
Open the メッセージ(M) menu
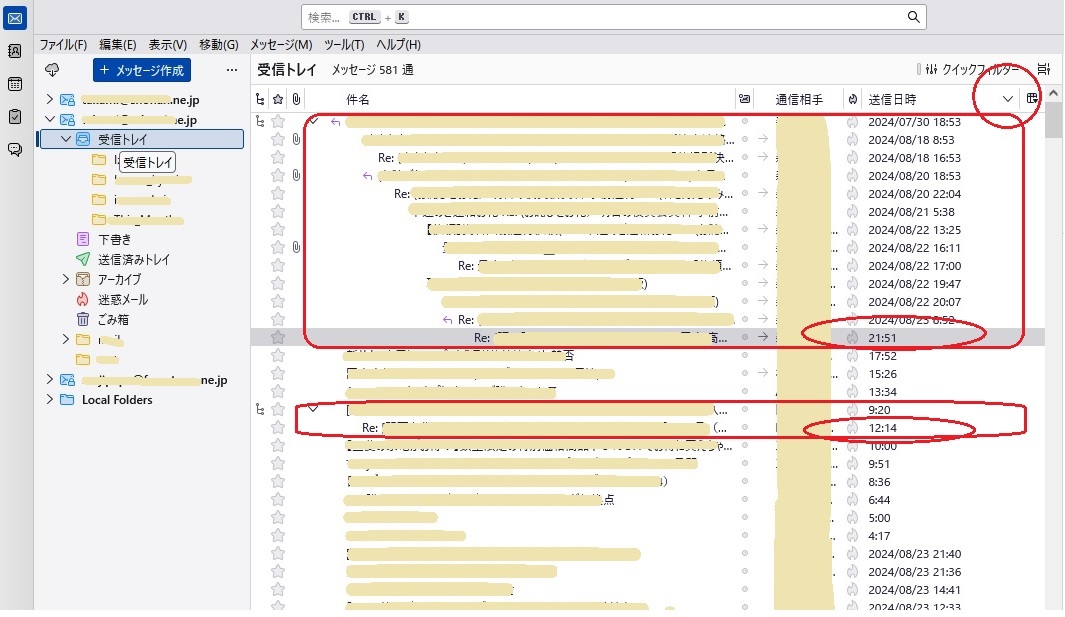tap(280, 45)
